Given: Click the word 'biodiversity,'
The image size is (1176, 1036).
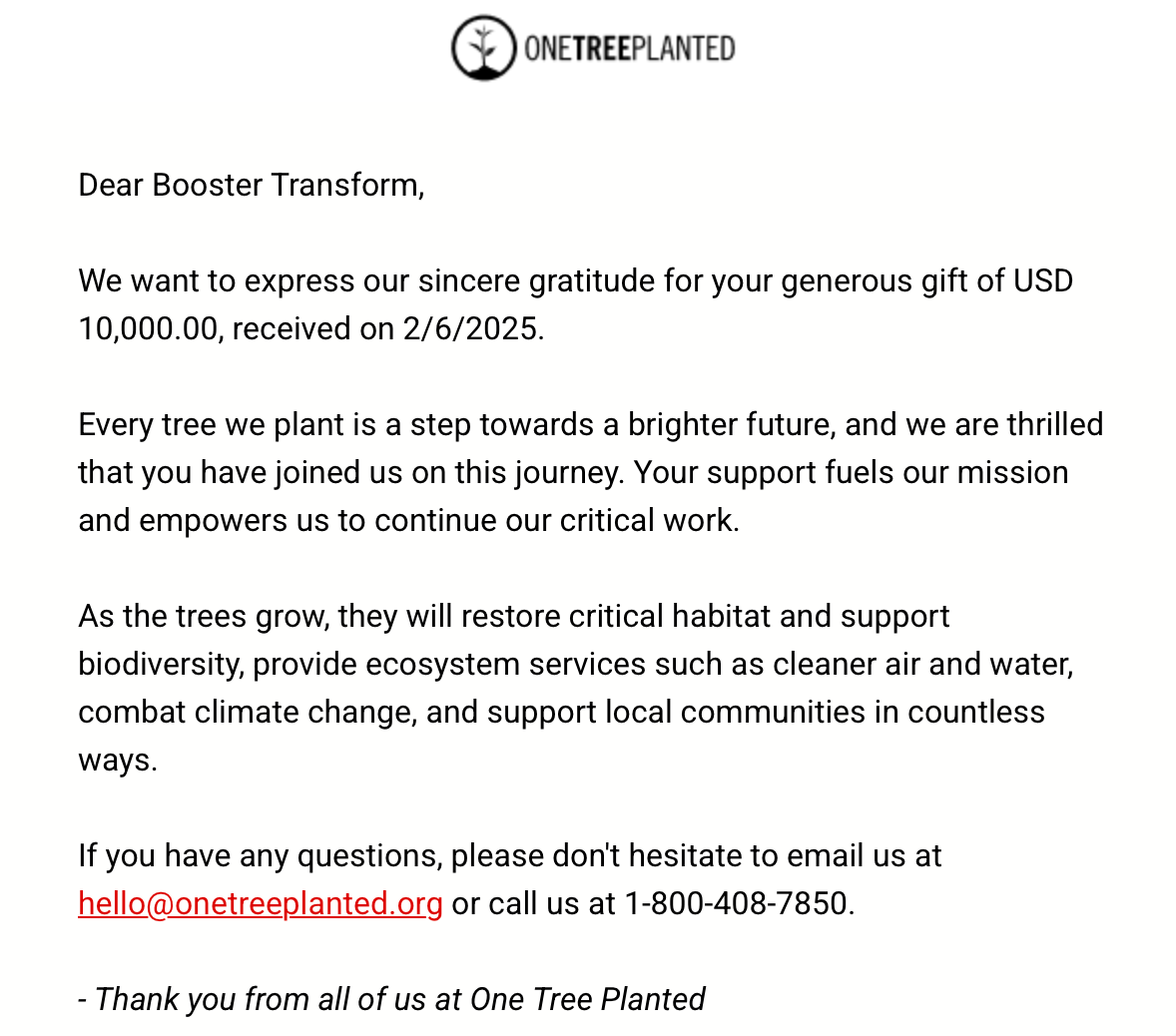Looking at the screenshot, I should coord(162,664).
